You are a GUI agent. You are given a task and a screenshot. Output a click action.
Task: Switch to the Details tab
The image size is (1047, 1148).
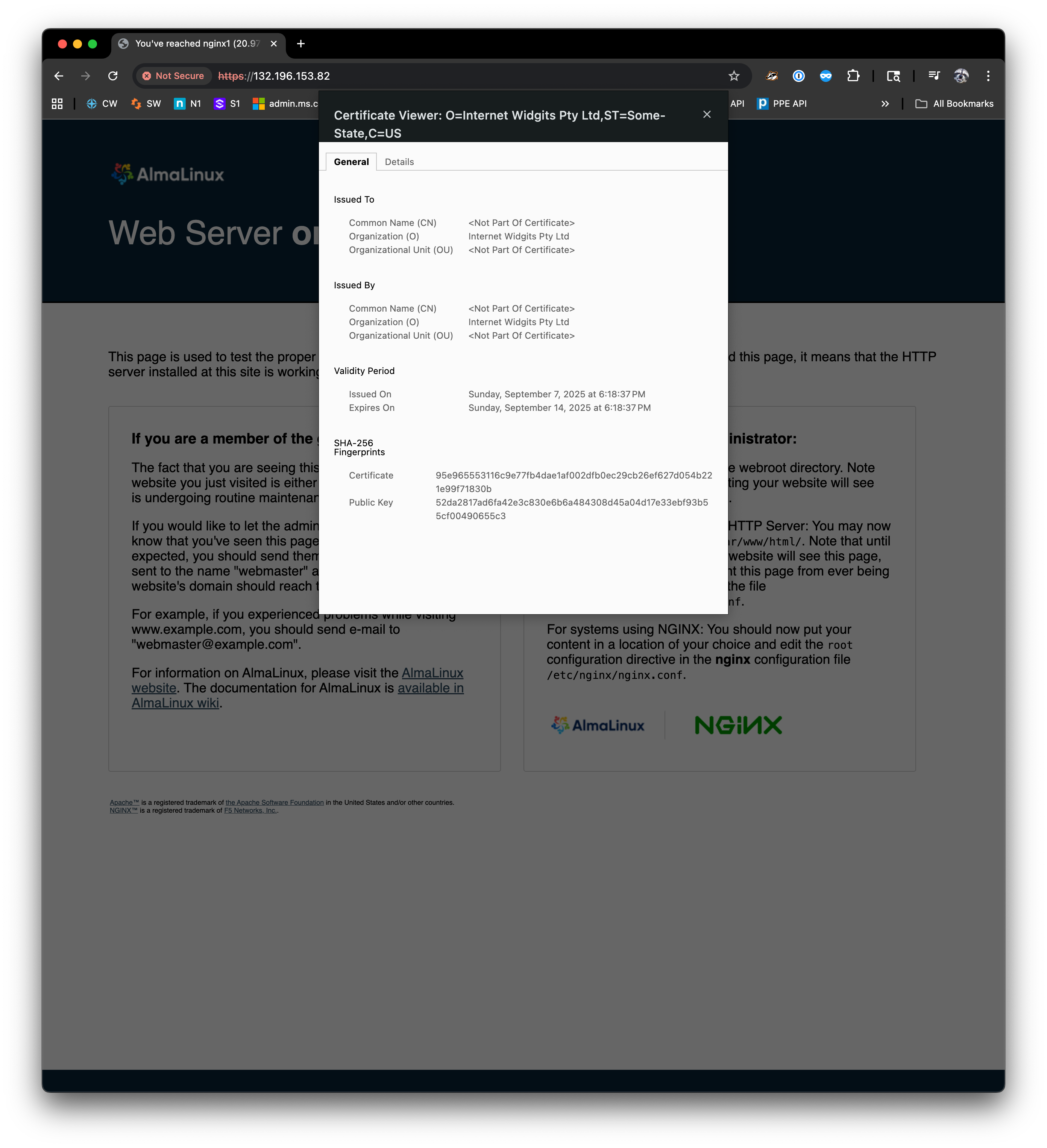coord(399,162)
